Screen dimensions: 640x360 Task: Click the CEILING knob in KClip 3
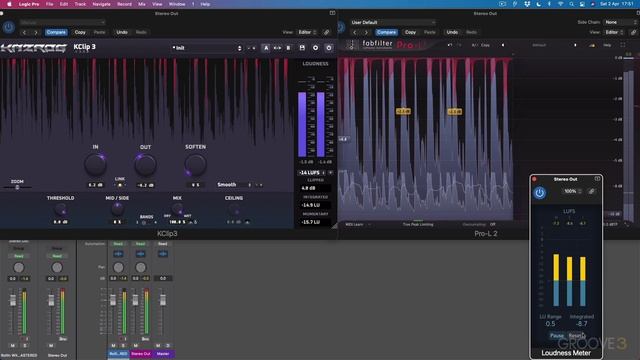[234, 210]
